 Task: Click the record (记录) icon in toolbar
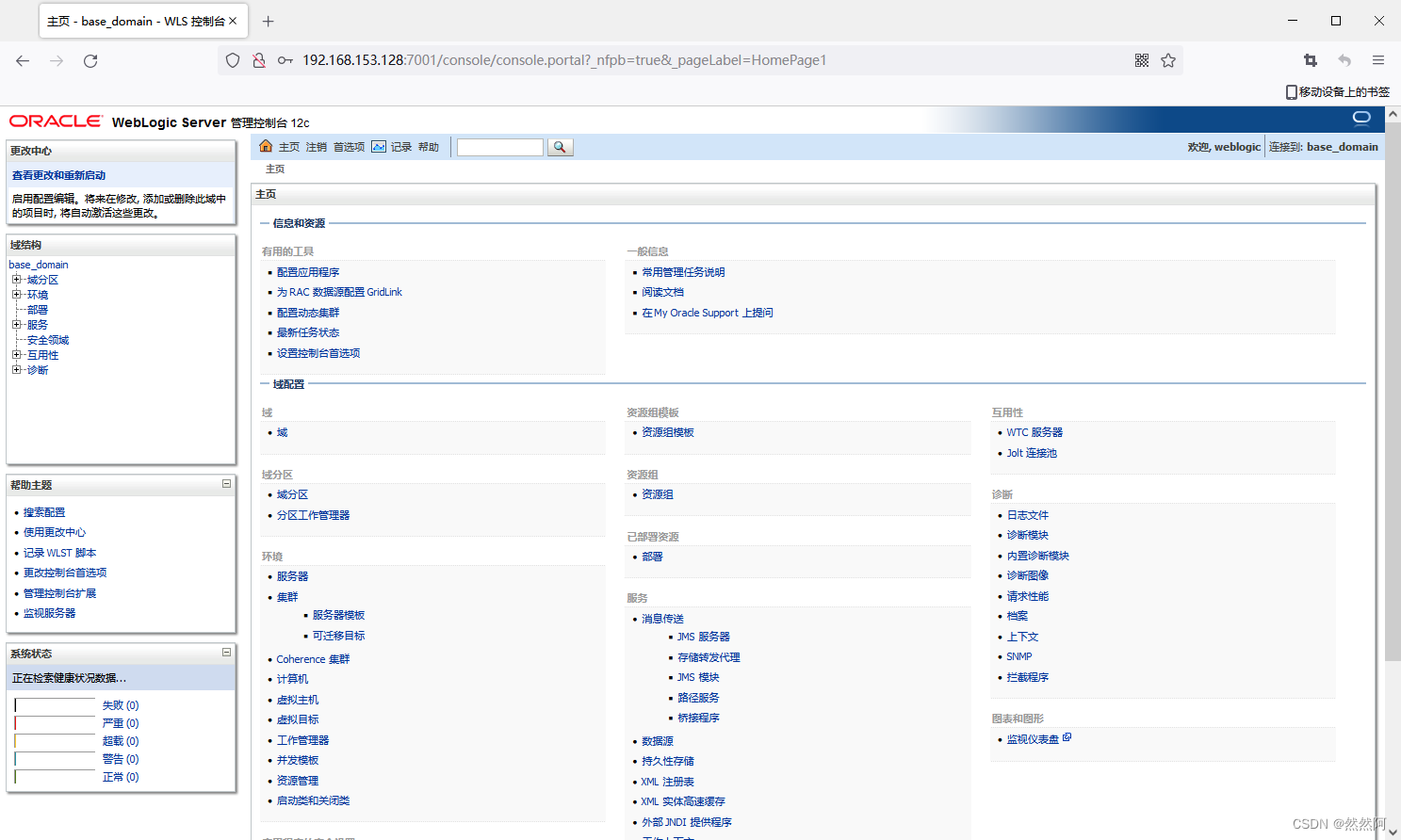(379, 147)
